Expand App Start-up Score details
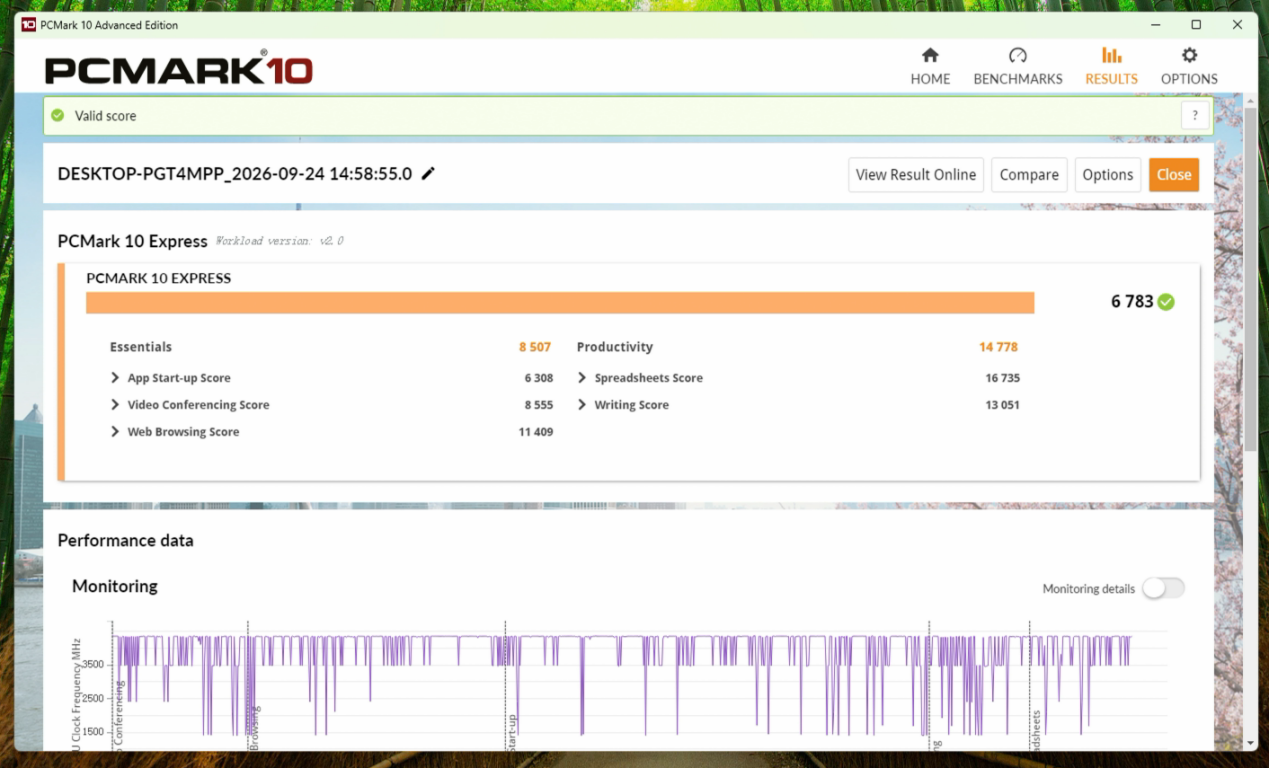The image size is (1269, 768). click(116, 378)
